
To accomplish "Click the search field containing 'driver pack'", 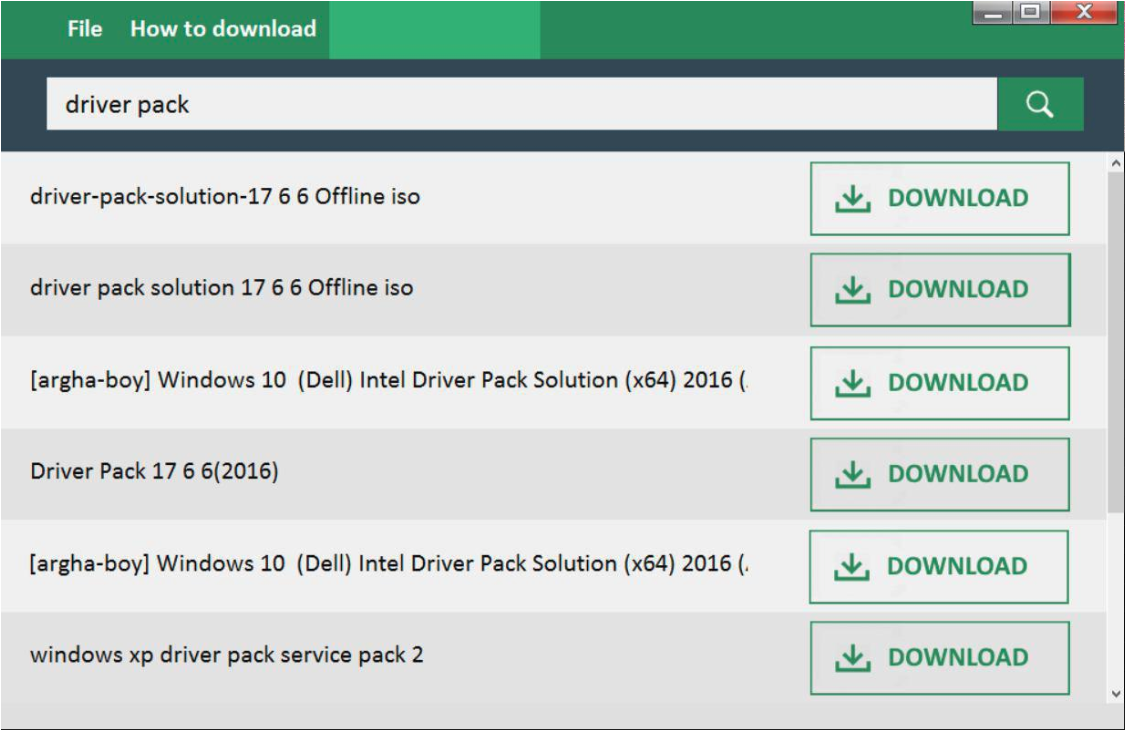I will 522,104.
